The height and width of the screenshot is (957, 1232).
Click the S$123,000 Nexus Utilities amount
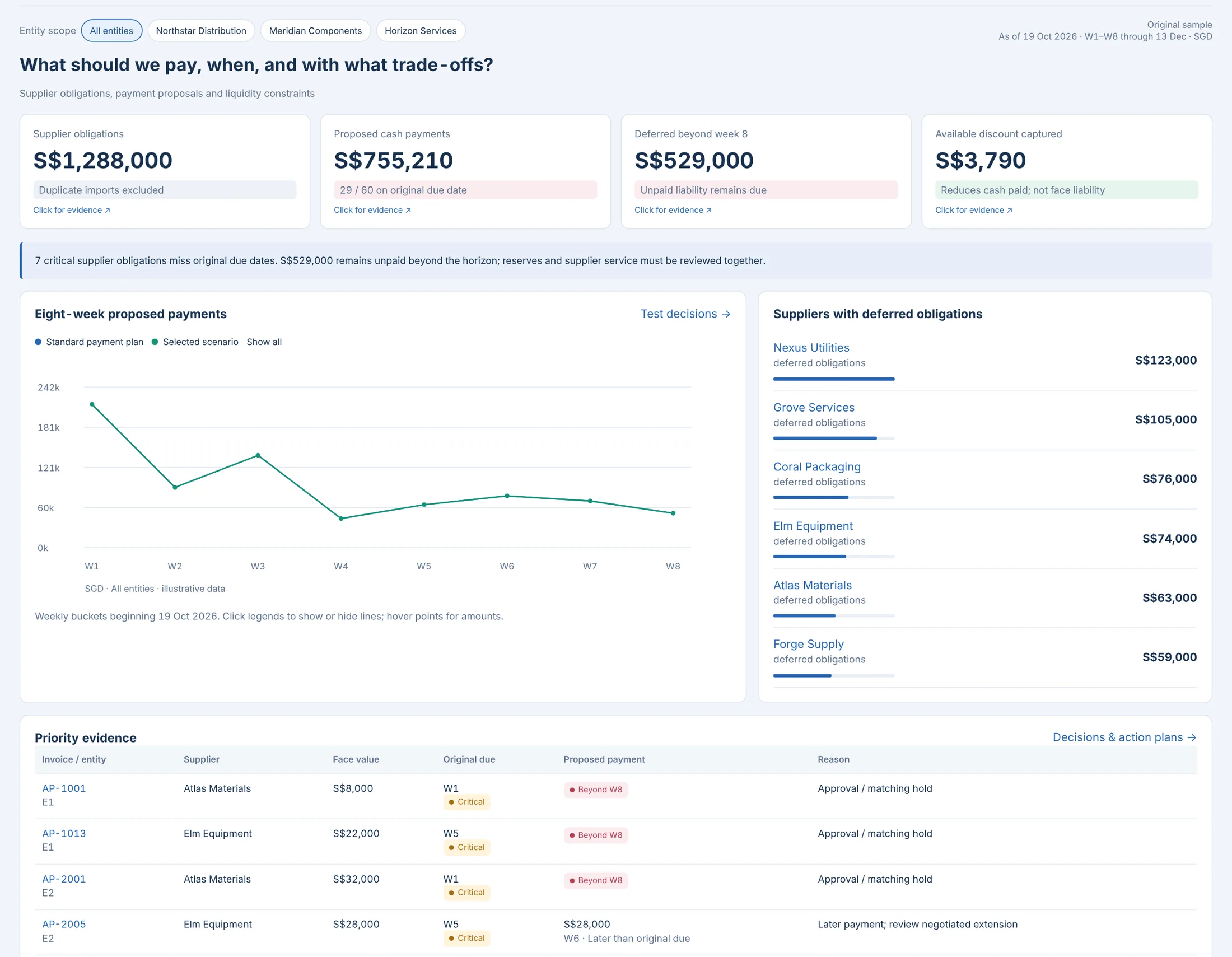(x=1165, y=360)
